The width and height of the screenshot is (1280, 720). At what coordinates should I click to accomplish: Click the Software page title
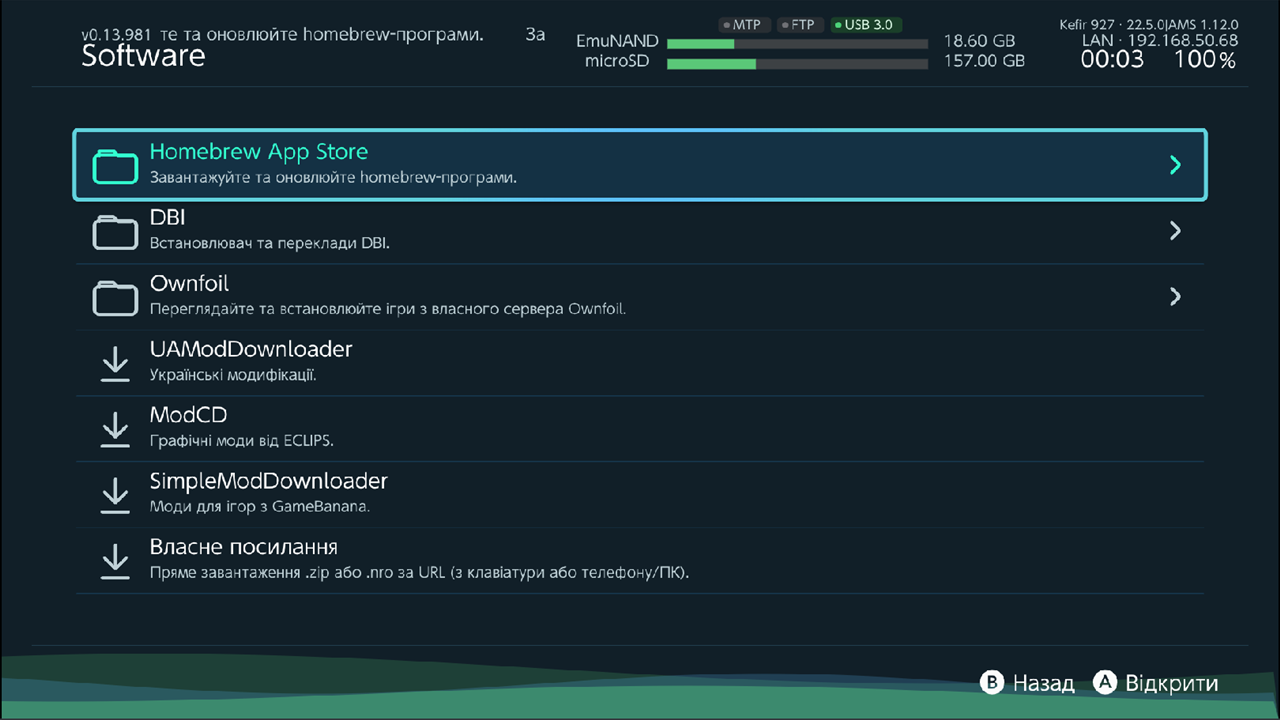143,56
